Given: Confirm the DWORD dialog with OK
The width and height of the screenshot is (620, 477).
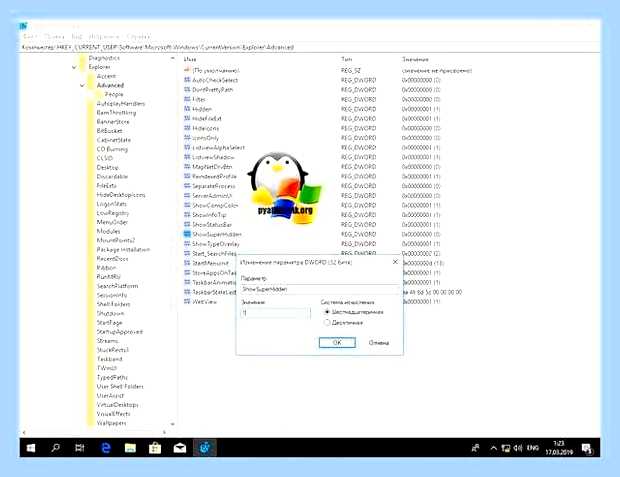Looking at the screenshot, I should [x=337, y=343].
